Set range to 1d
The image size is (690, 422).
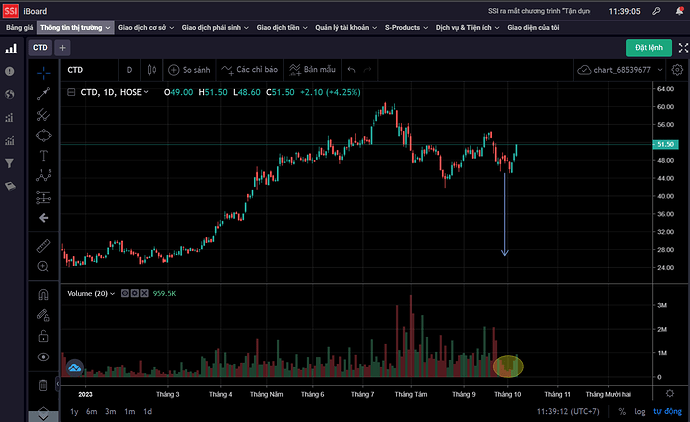pyautogui.click(x=148, y=411)
